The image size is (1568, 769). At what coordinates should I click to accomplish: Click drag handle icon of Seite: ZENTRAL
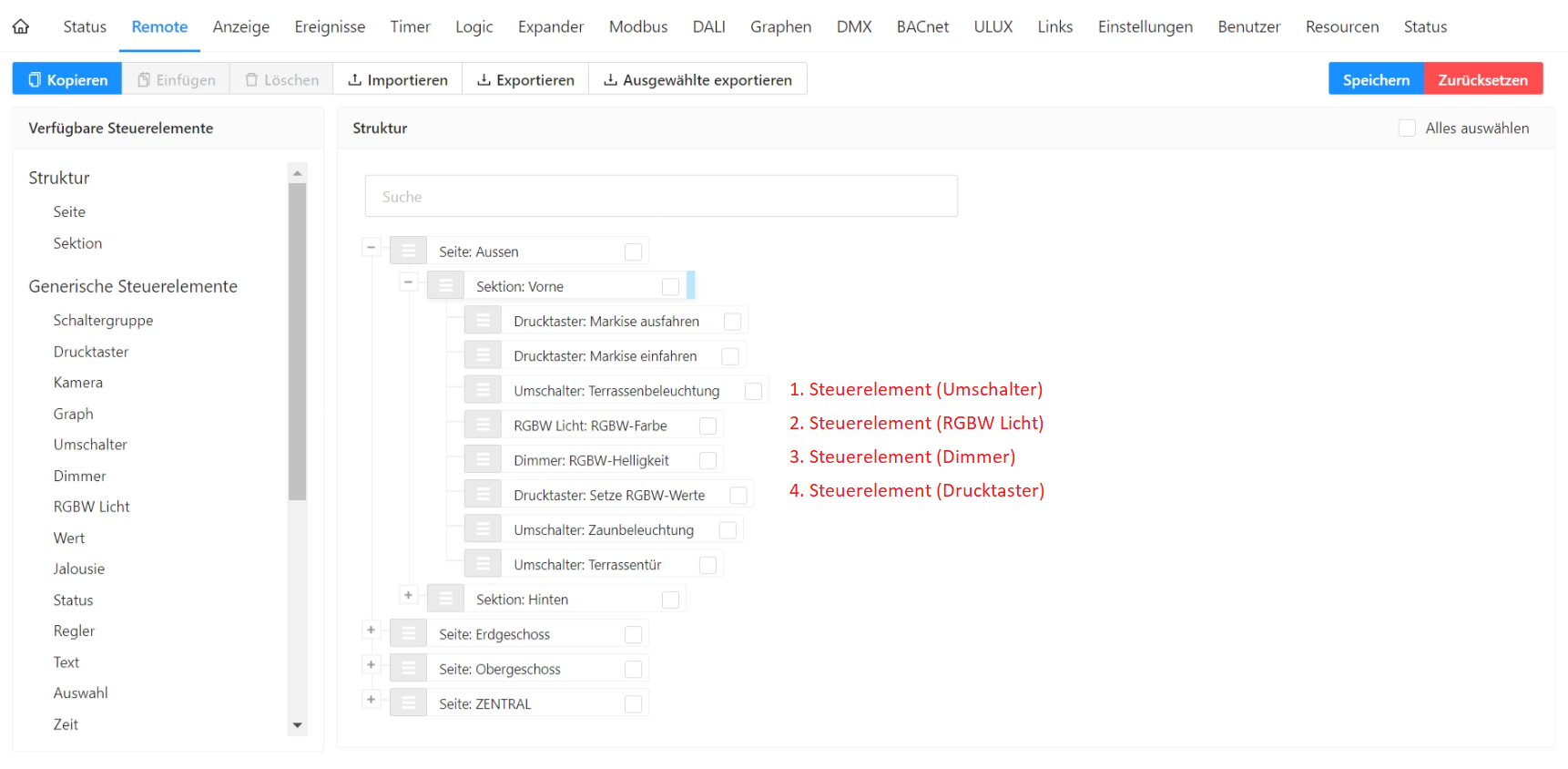coord(409,703)
